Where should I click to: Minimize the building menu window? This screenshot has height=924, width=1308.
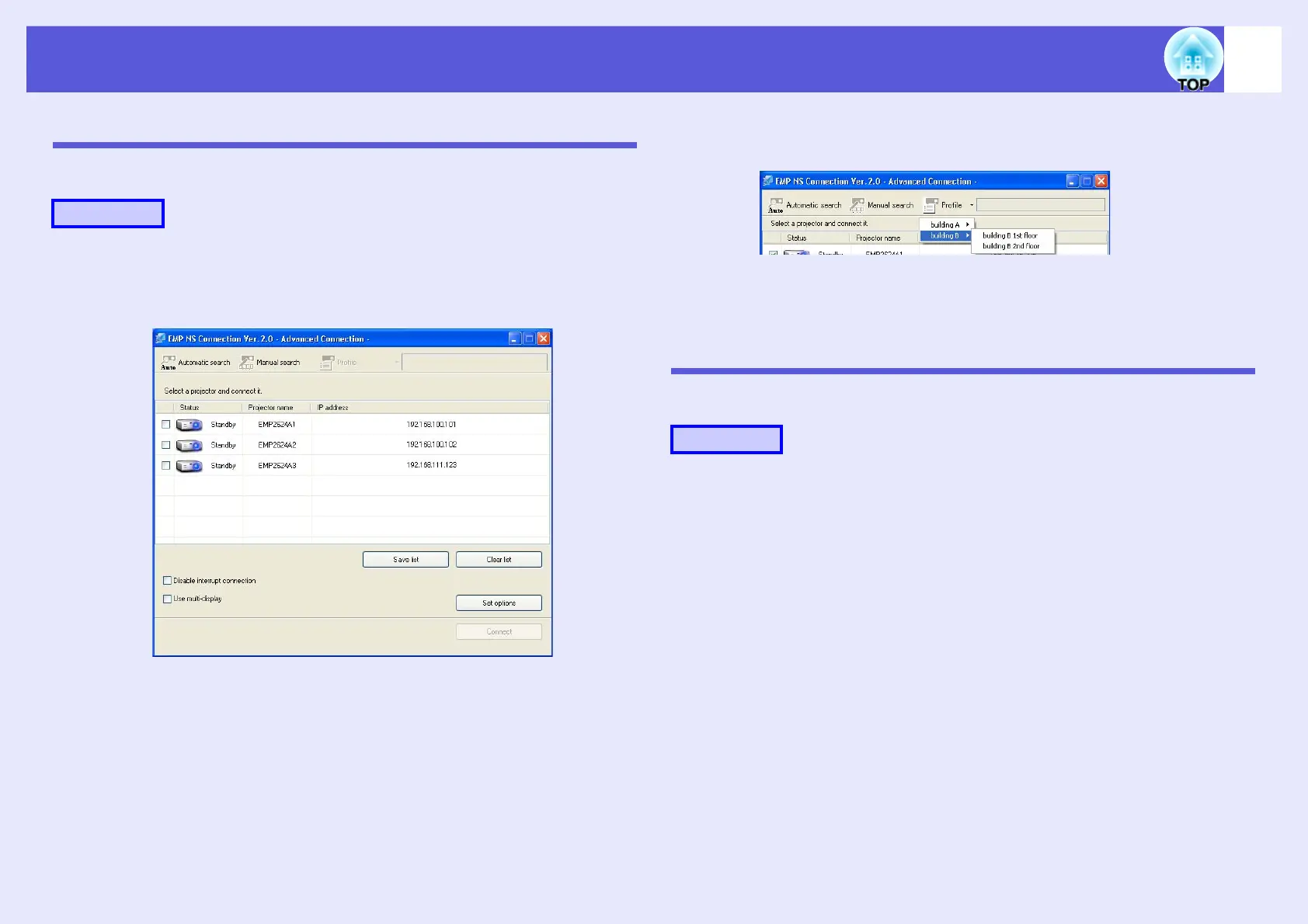1073,181
